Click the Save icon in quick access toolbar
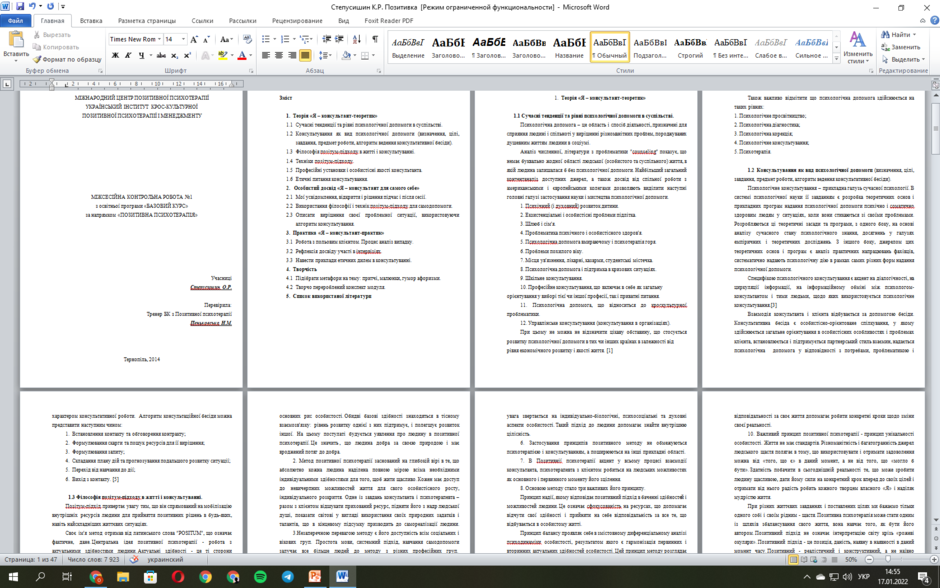This screenshot has height=588, width=940. tap(20, 7)
